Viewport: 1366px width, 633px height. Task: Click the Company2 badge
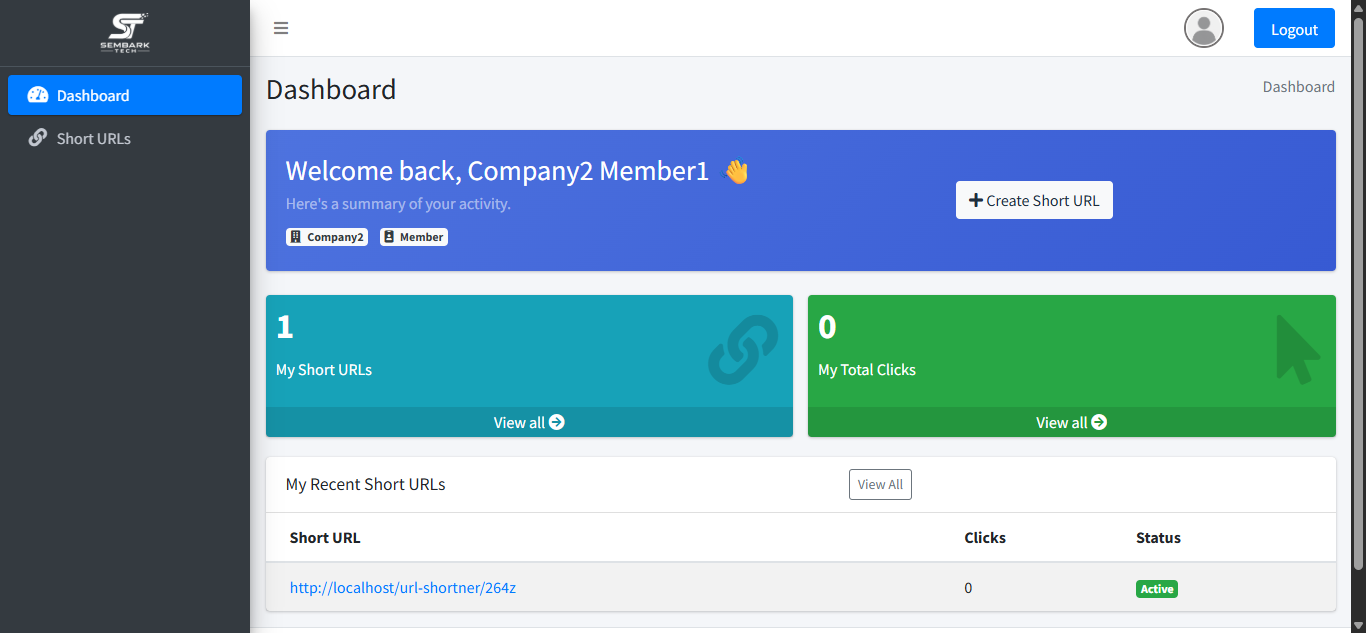pyautogui.click(x=327, y=237)
